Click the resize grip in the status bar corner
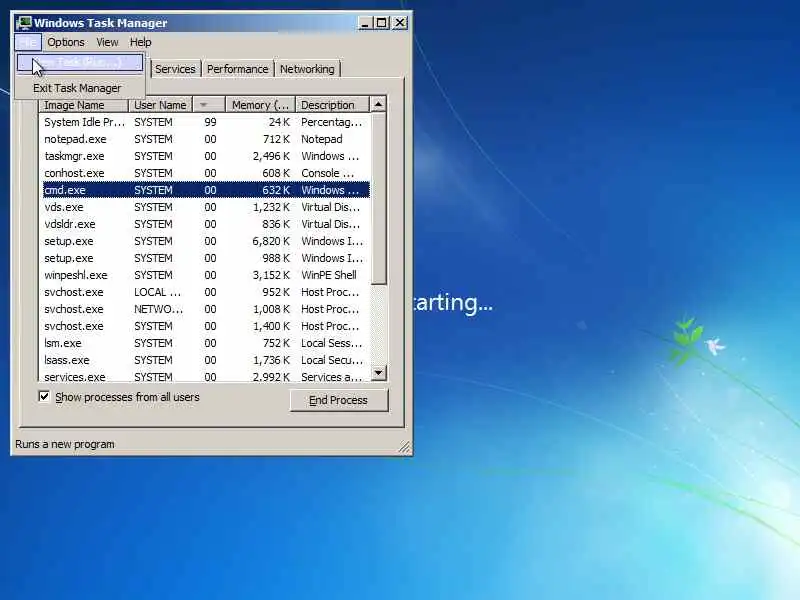The image size is (800, 600). pyautogui.click(x=404, y=446)
